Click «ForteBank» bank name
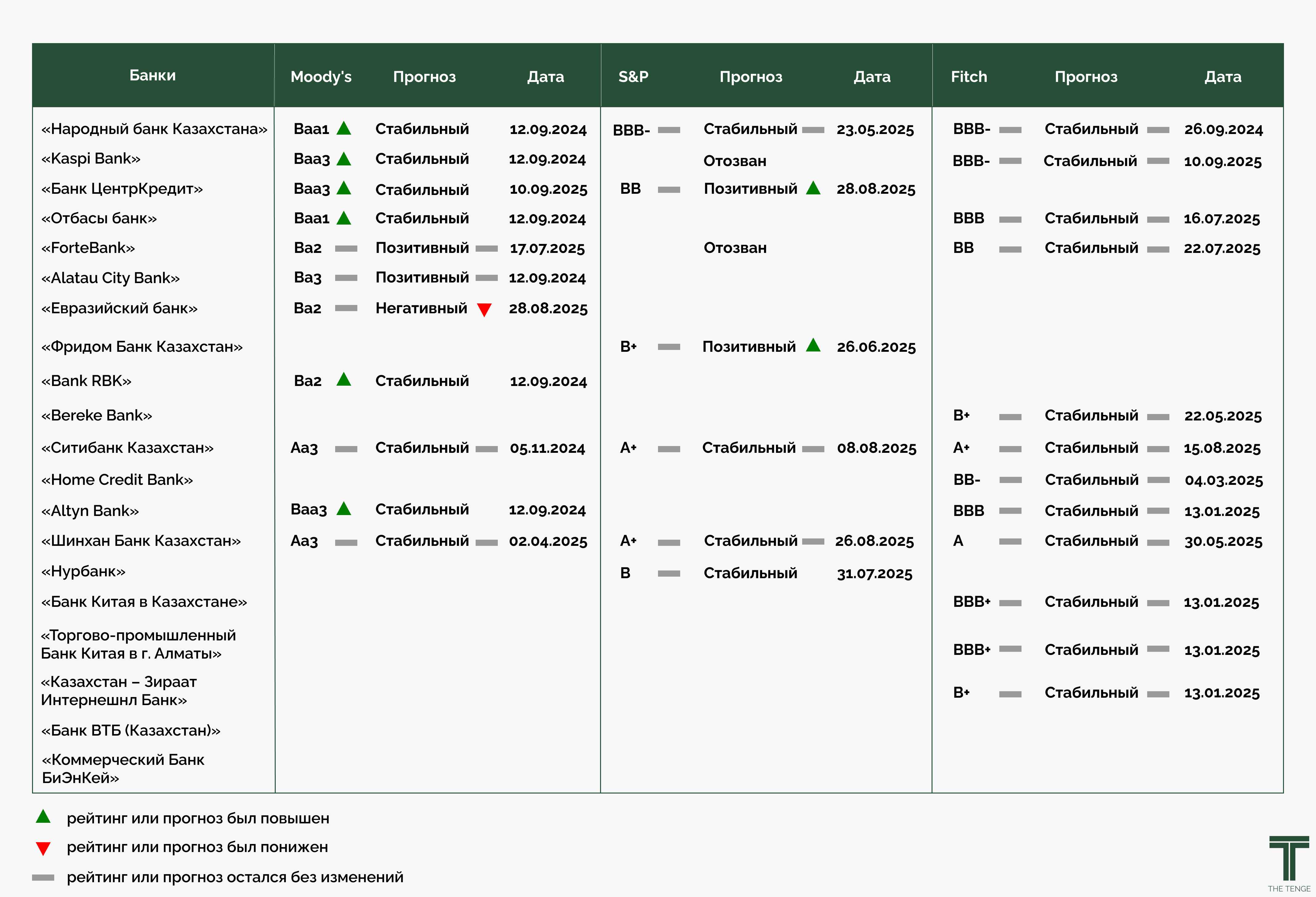 click(x=88, y=247)
